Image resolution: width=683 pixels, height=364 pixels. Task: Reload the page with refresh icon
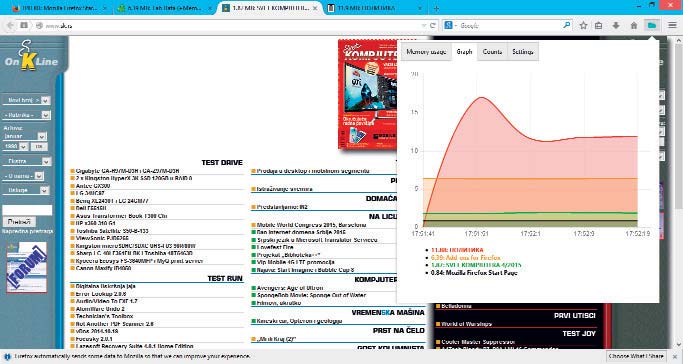point(433,26)
